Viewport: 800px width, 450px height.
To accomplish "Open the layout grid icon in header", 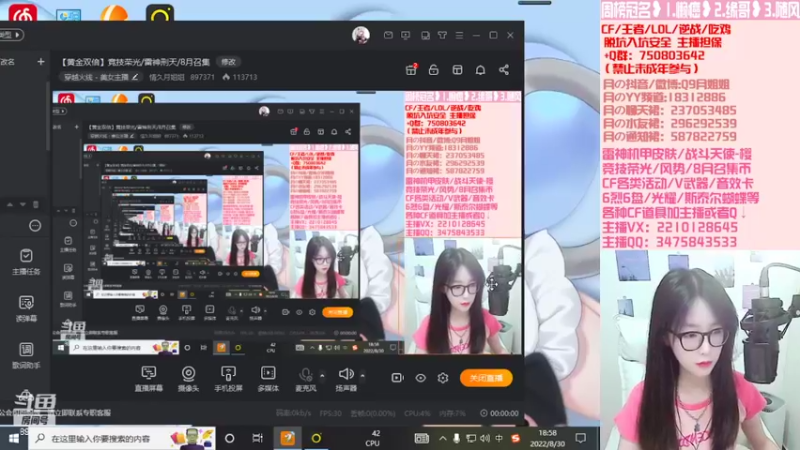I will pos(457,70).
